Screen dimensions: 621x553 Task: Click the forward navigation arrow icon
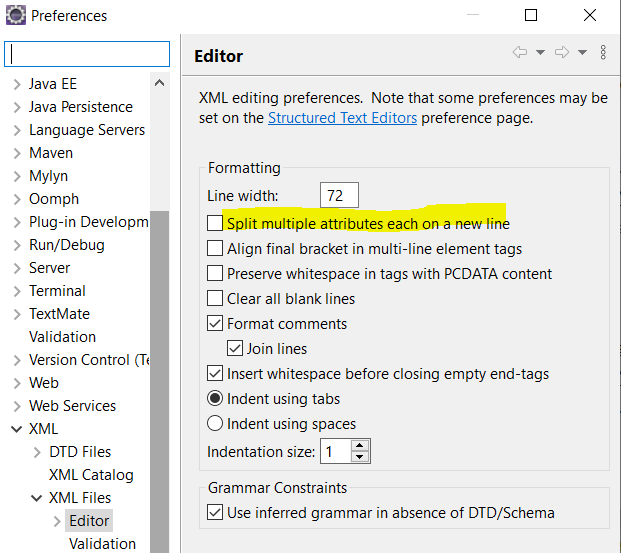(x=562, y=52)
